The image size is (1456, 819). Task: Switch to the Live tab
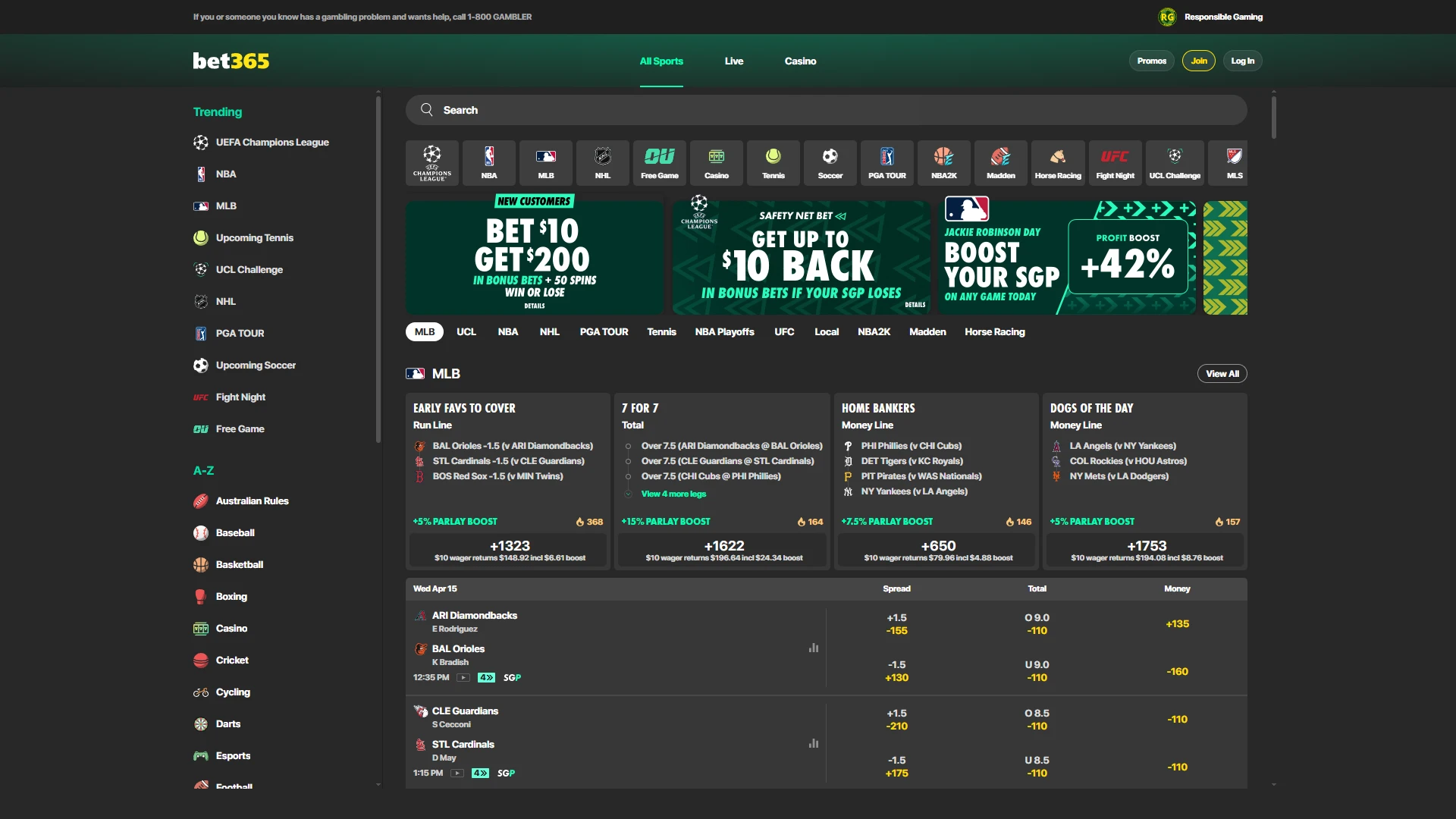point(734,61)
